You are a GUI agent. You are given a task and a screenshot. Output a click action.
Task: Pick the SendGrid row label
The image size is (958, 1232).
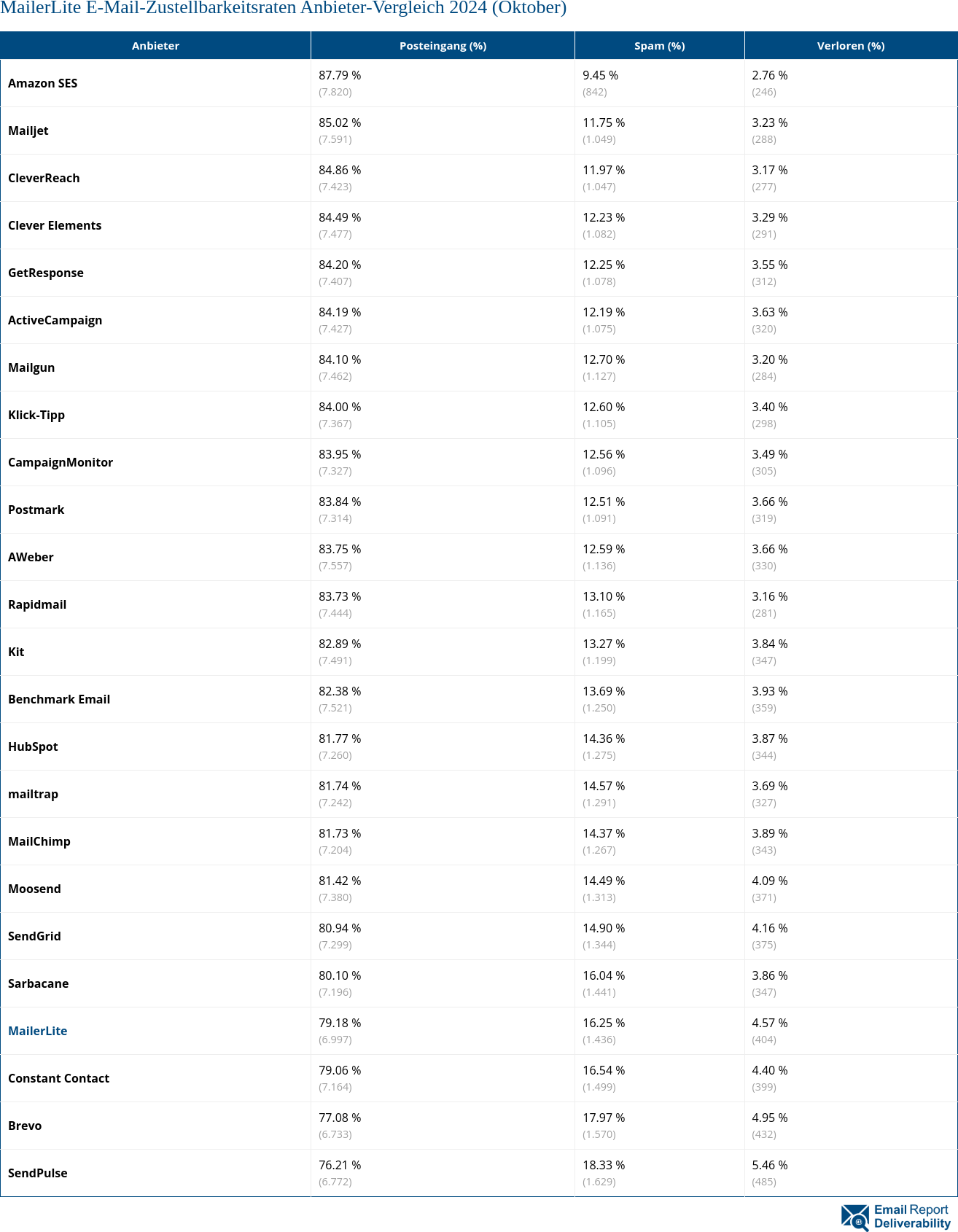click(x=34, y=936)
